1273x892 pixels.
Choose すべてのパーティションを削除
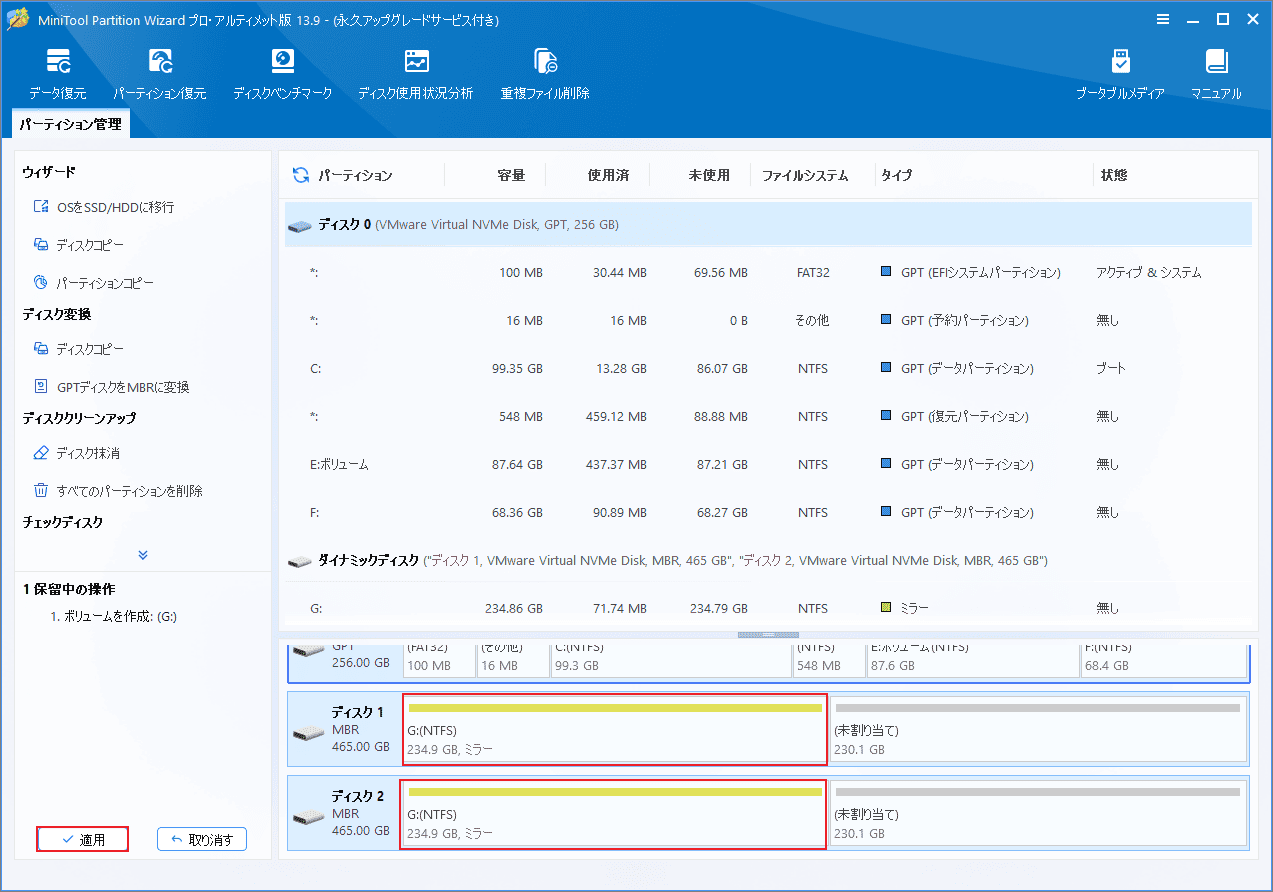click(x=118, y=491)
